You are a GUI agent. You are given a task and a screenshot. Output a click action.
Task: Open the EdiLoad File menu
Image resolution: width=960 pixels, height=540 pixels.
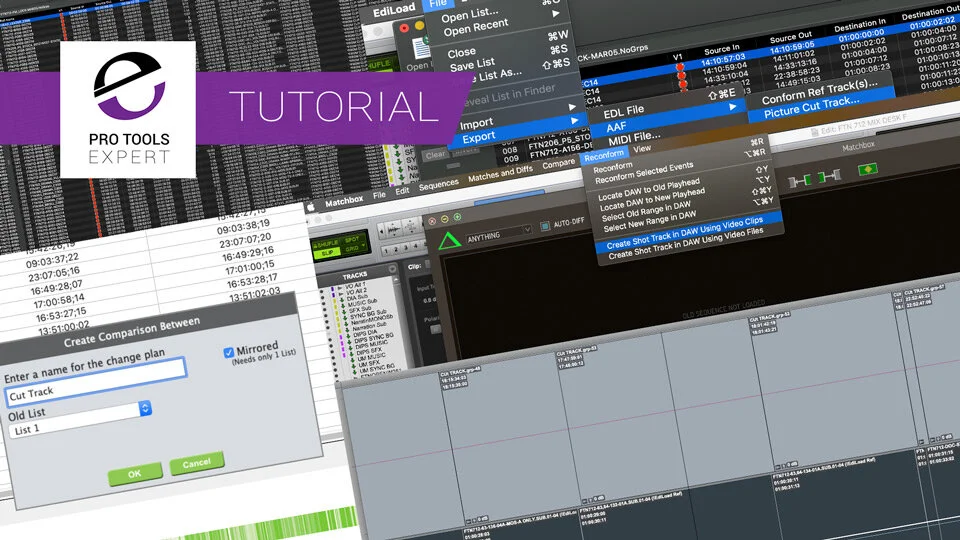(x=437, y=4)
